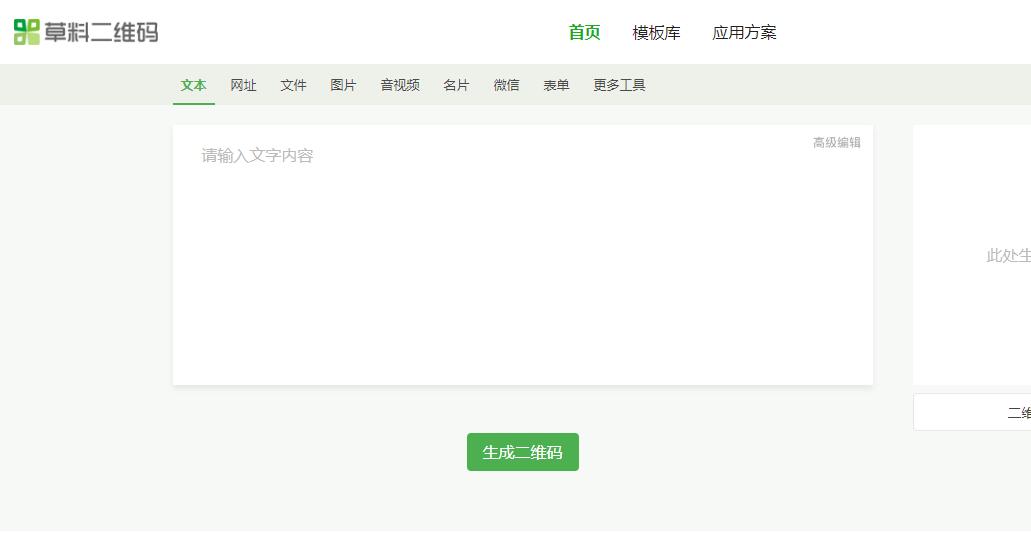The width and height of the screenshot is (1031, 534).
Task: Click the 草料二维码 logo
Action: tap(86, 32)
